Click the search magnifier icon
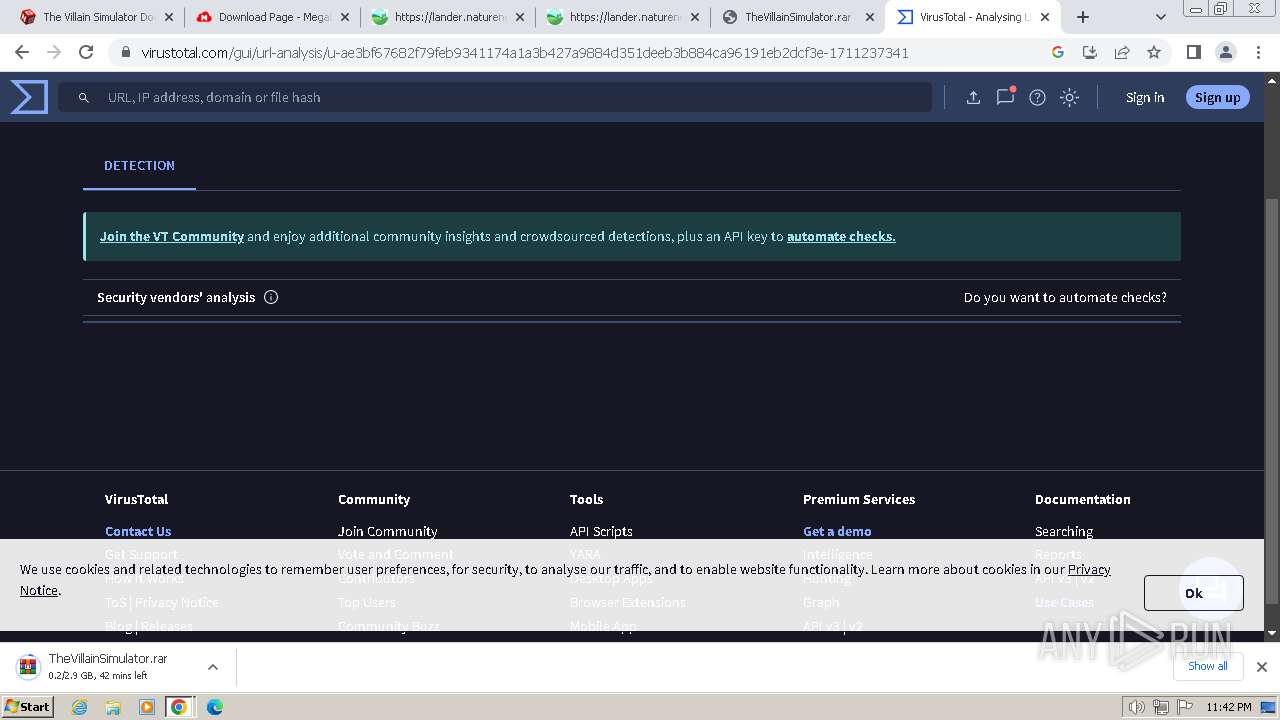Viewport: 1280px width, 720px height. pos(84,97)
